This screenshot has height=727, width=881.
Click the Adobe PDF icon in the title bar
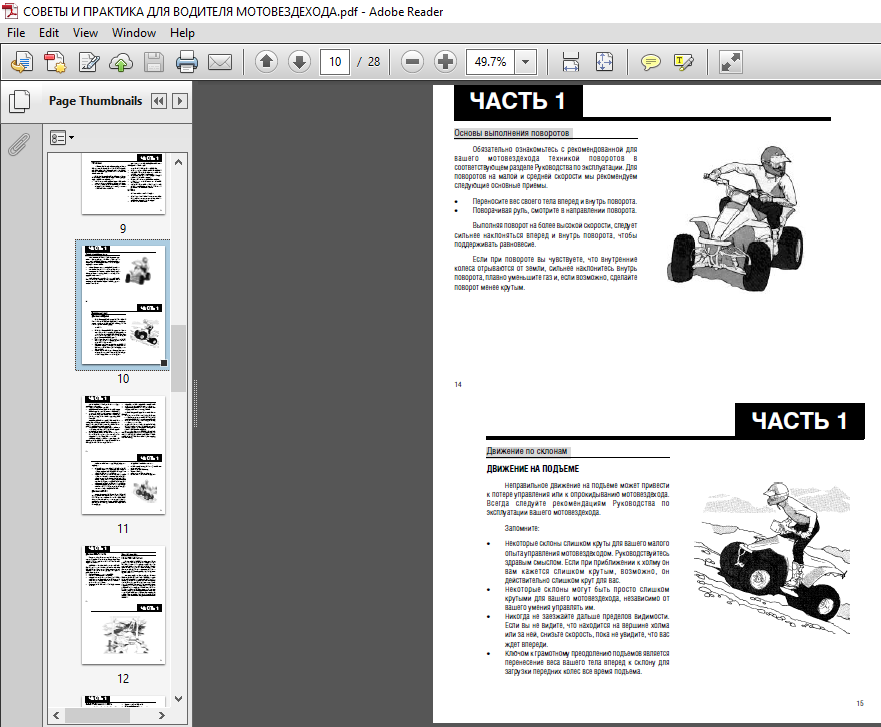(x=10, y=11)
